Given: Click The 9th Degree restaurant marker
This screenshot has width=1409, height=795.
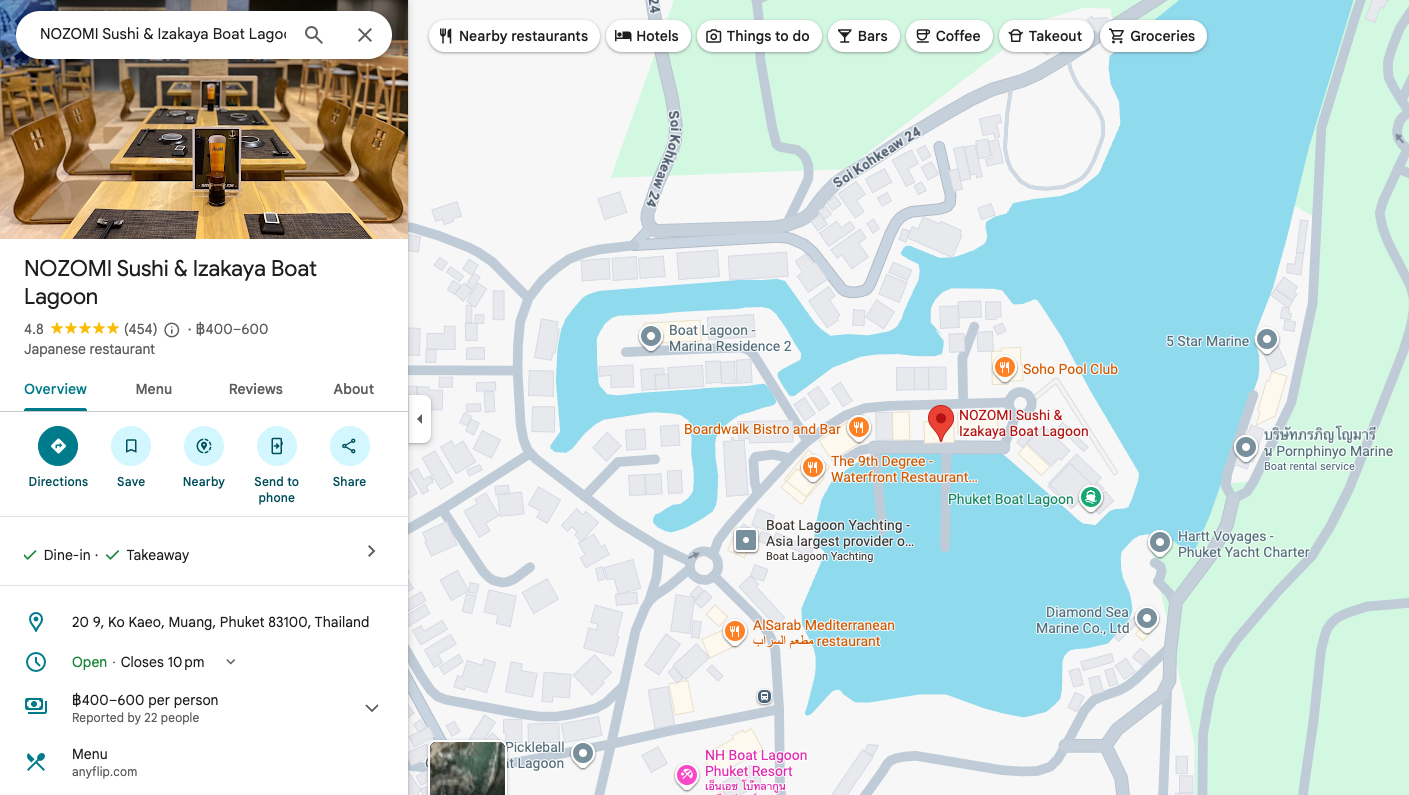Looking at the screenshot, I should (x=813, y=467).
